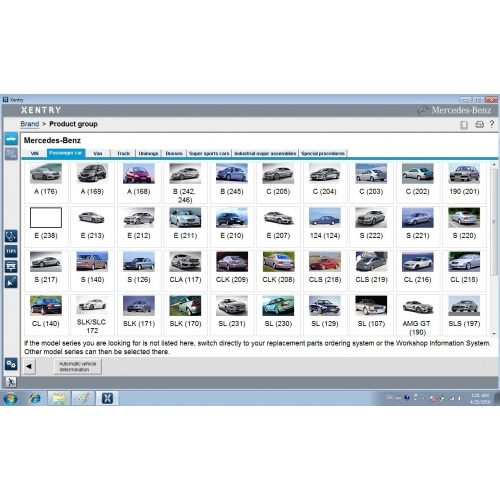Select model series B (245)

click(232, 183)
